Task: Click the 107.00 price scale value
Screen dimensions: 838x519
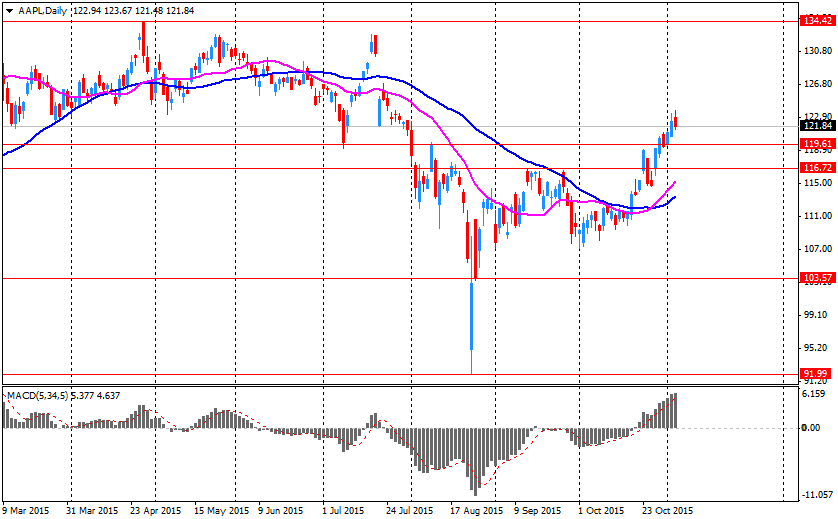Action: point(818,249)
